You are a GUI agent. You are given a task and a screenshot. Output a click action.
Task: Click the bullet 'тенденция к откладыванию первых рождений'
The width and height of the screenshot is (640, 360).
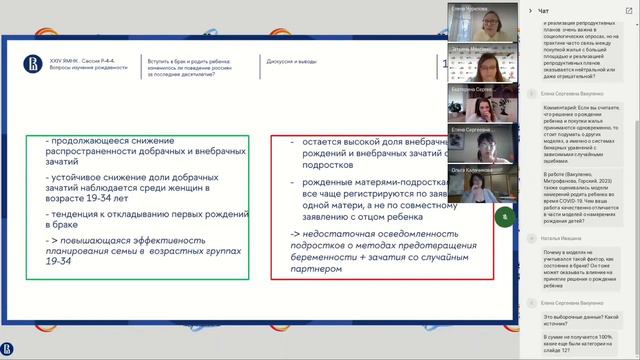[147, 219]
